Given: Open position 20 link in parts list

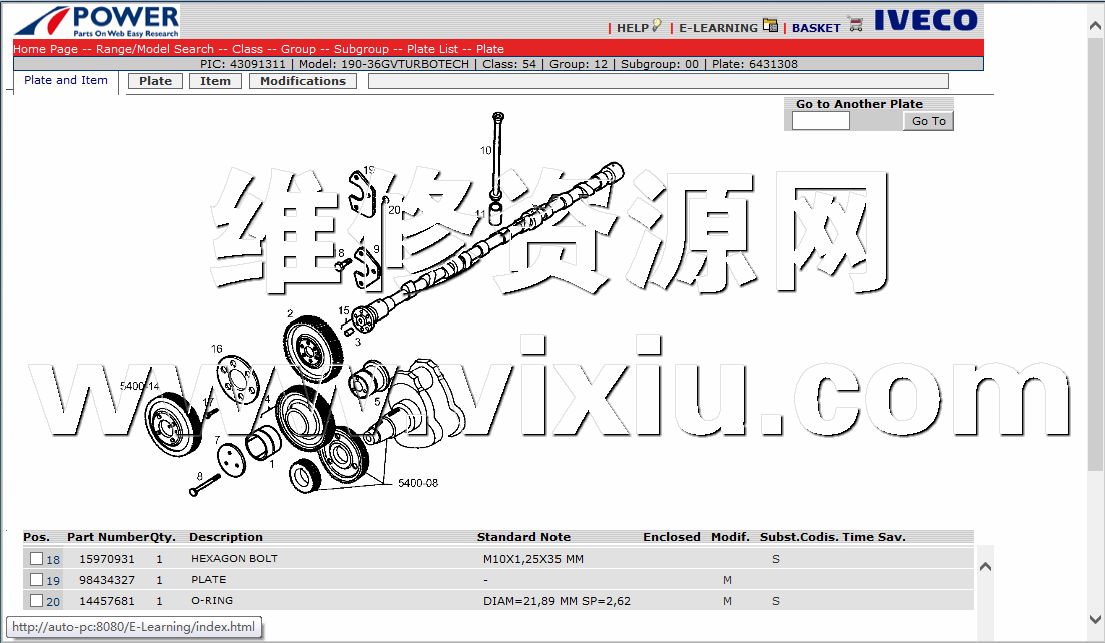Looking at the screenshot, I should click(53, 602).
